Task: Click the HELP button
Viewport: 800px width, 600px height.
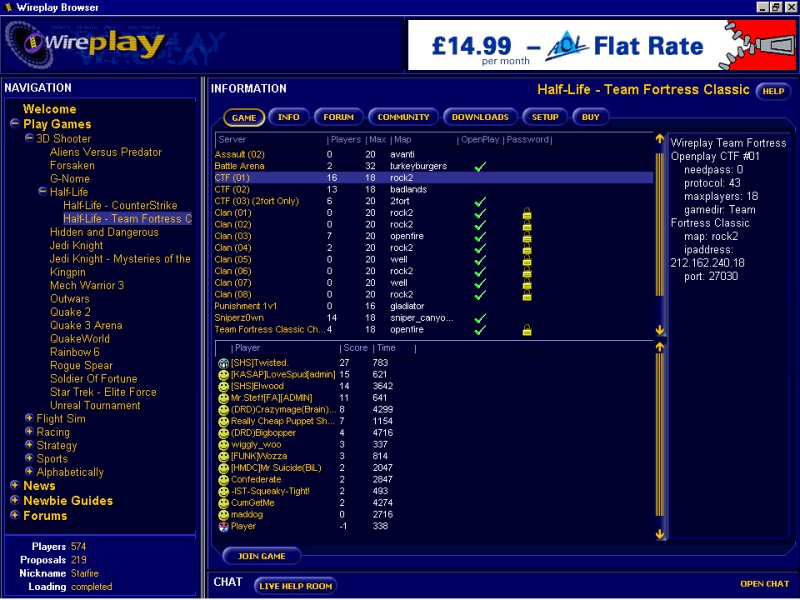Action: (773, 91)
